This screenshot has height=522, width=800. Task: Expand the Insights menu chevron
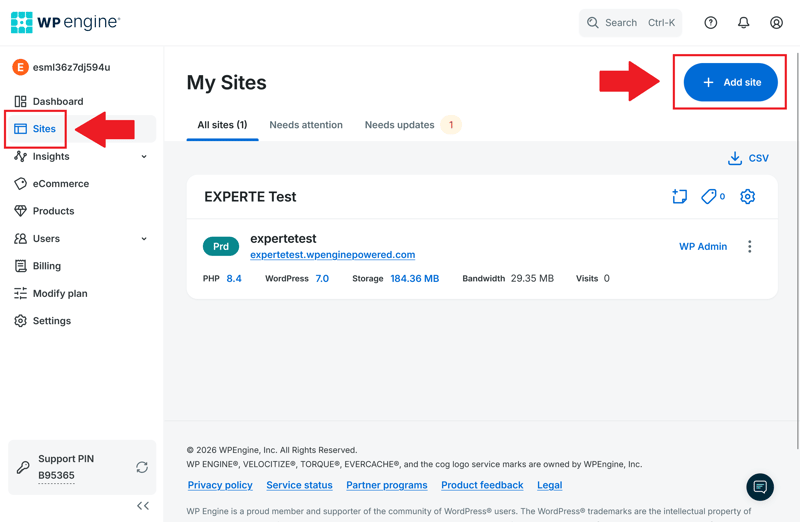(144, 157)
